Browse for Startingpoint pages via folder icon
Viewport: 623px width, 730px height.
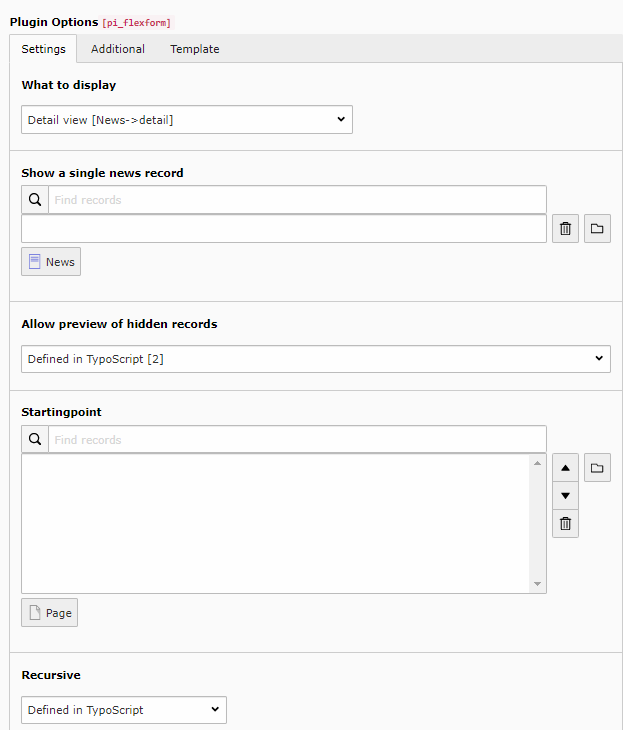(597, 468)
